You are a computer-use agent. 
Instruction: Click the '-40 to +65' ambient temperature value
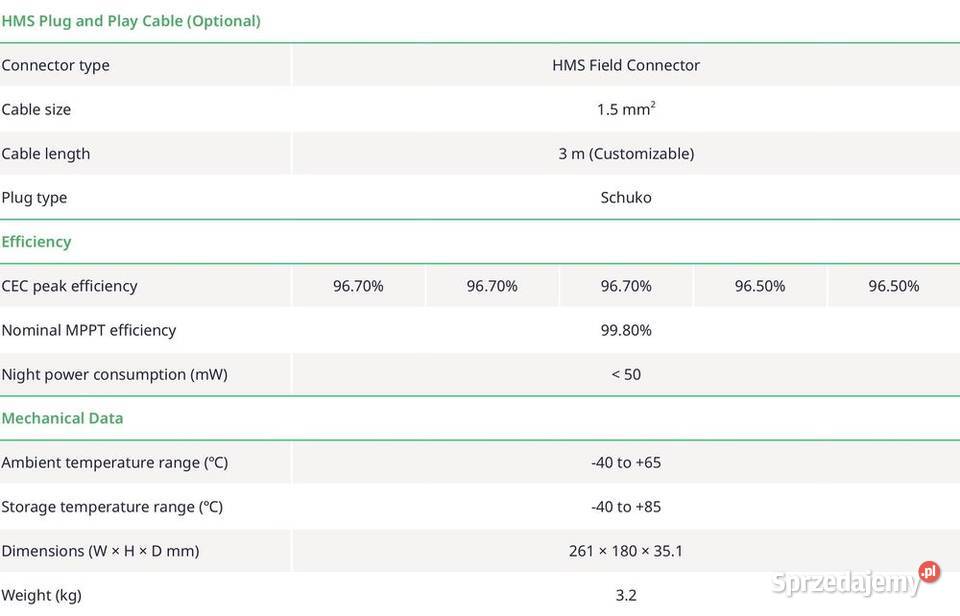click(x=626, y=462)
